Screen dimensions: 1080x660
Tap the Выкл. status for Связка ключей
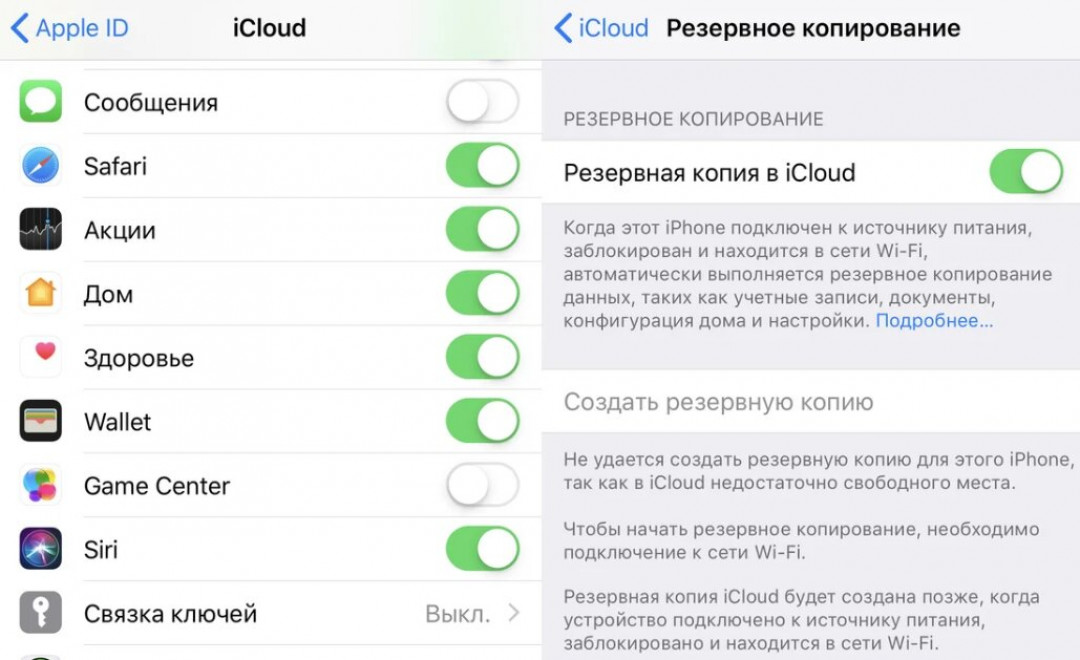(x=457, y=613)
